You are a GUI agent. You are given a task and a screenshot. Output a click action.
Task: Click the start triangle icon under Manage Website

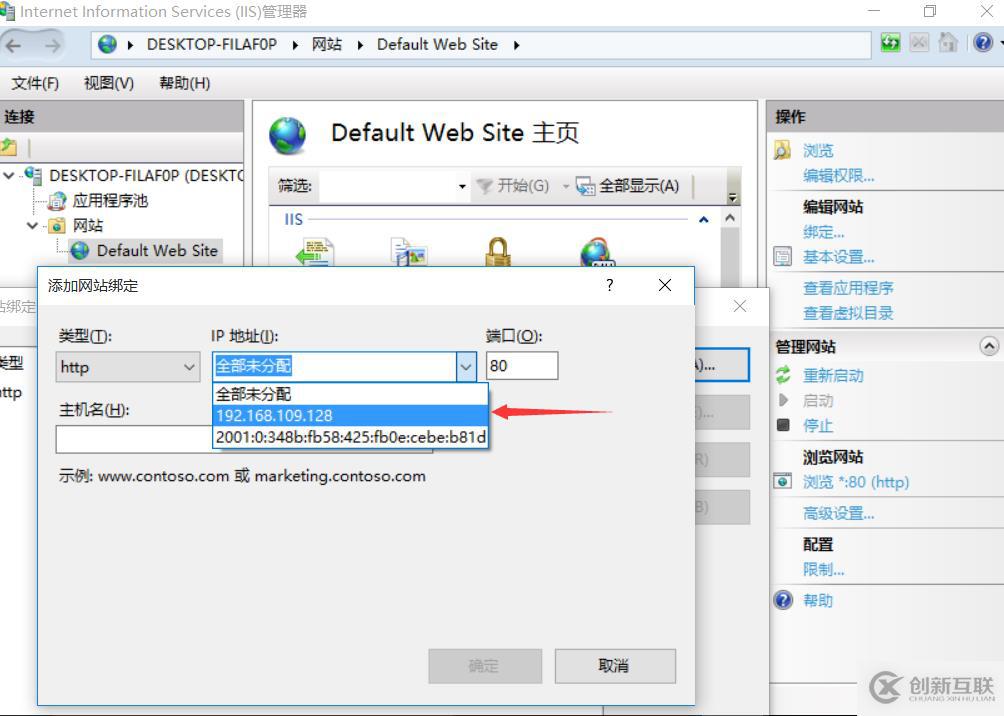coord(783,400)
